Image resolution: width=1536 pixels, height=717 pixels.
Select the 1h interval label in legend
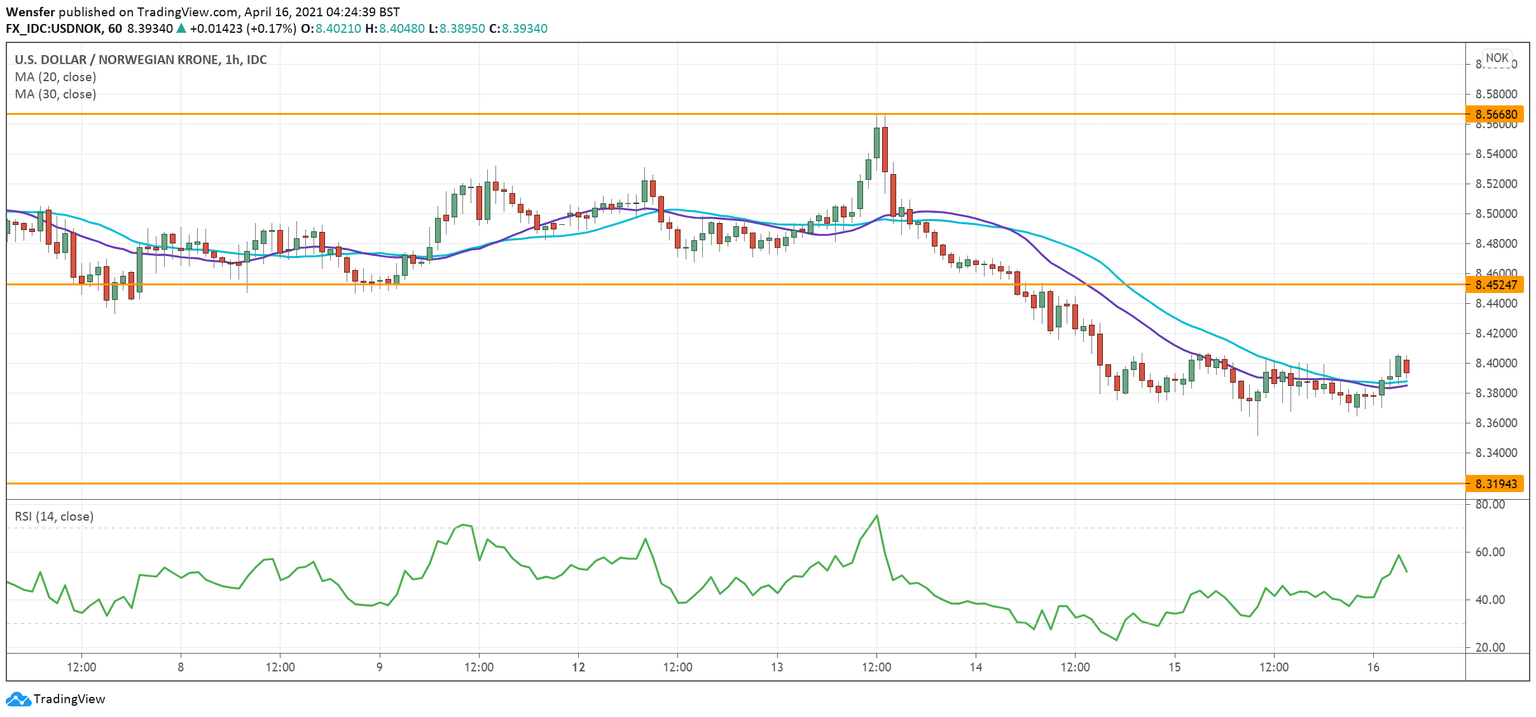coord(231,59)
